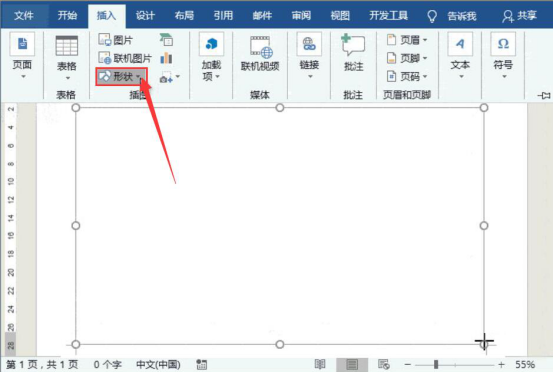Image resolution: width=554 pixels, height=372 pixels.
Task: Click the zoom out minus button
Action: (x=408, y=364)
